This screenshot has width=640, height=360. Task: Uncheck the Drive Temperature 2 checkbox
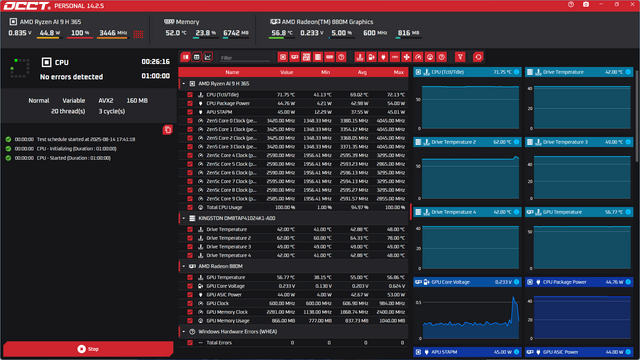point(190,238)
